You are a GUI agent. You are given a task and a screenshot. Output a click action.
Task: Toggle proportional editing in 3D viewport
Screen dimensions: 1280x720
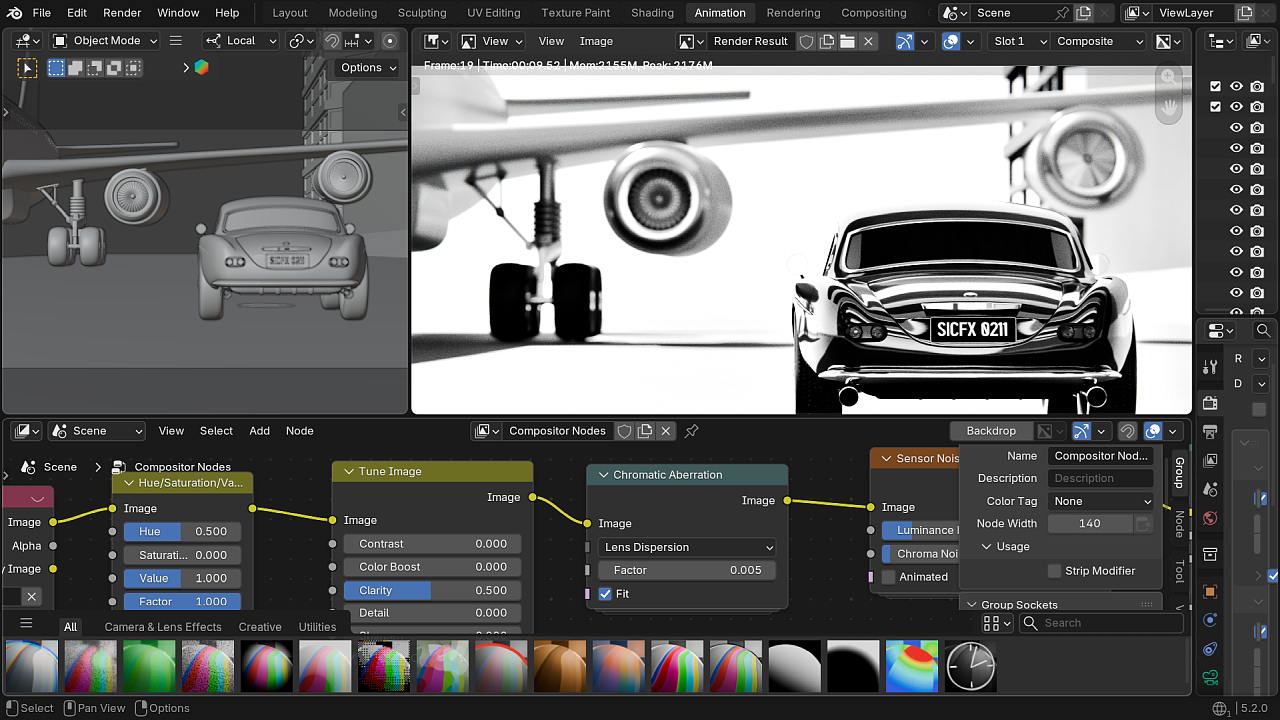click(x=390, y=41)
